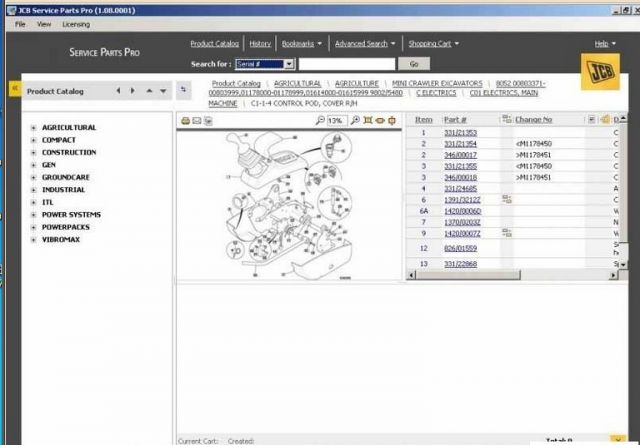This screenshot has width=640, height=445.
Task: Click parts list scroll down arrow
Action: pos(623,265)
